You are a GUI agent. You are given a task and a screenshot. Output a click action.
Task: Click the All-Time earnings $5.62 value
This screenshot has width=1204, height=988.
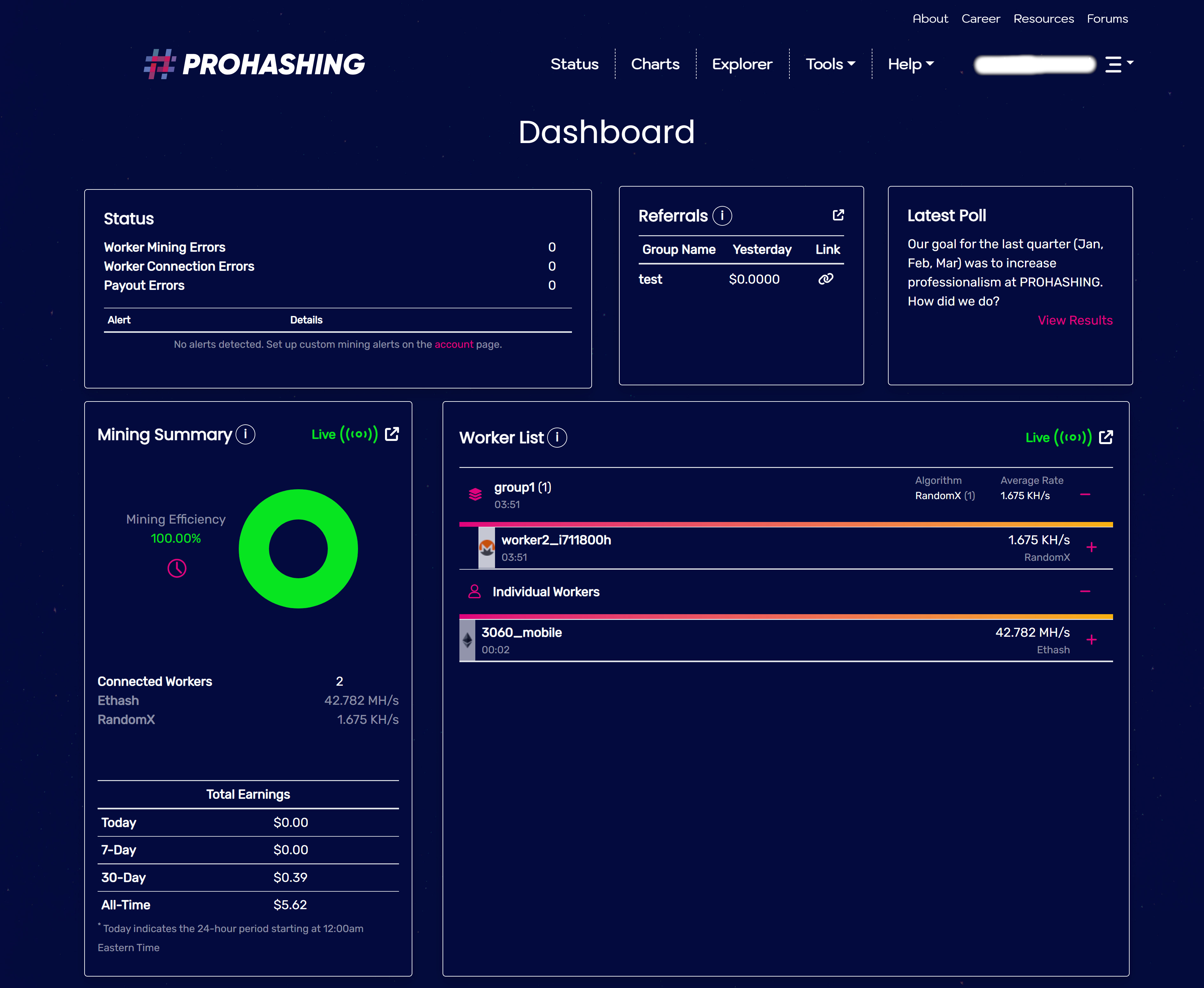(290, 905)
